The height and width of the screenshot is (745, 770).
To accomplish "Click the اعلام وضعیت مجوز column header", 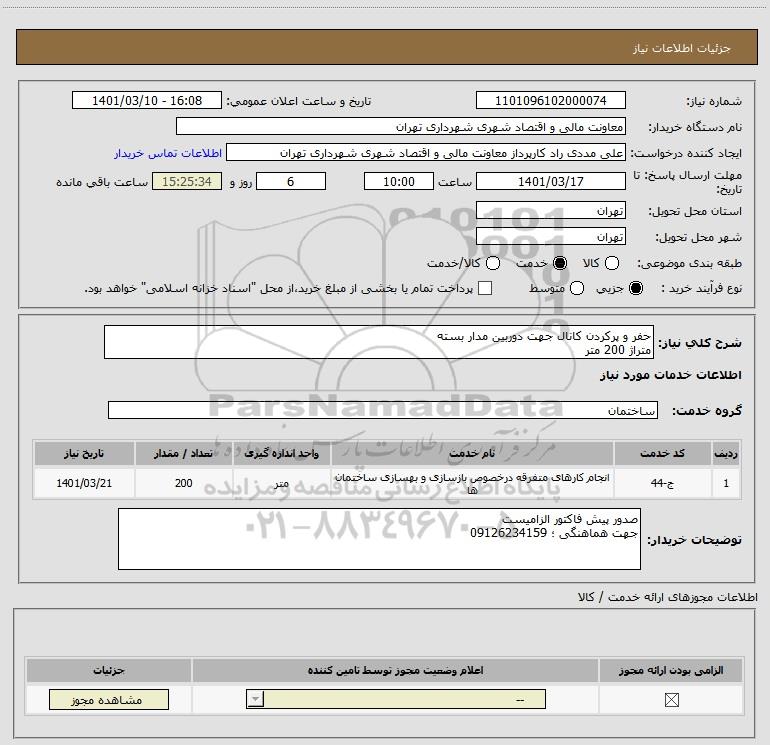I will pos(395,670).
